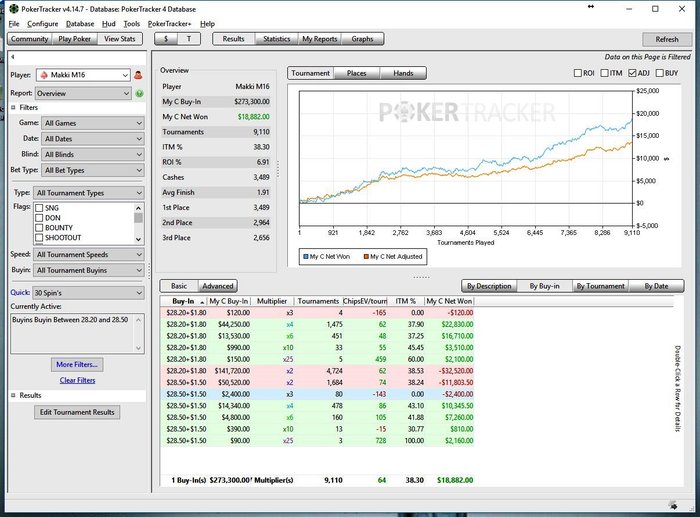The width and height of the screenshot is (700, 517).
Task: Select the tournament T toggle
Action: pyautogui.click(x=189, y=39)
